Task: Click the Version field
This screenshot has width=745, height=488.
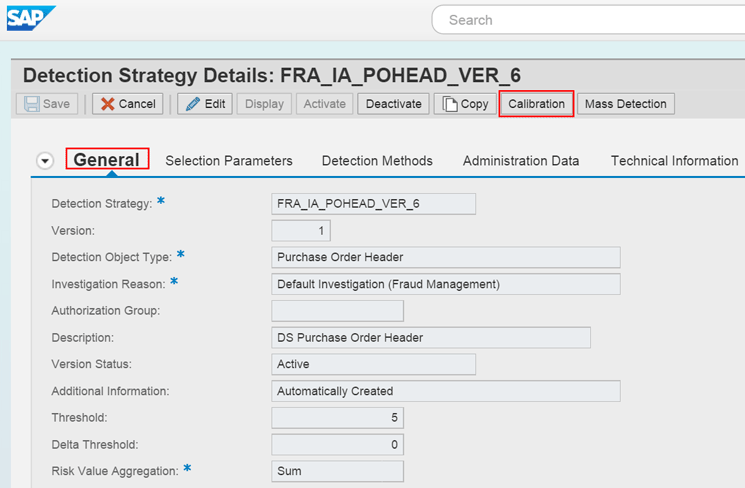Action: coord(301,230)
